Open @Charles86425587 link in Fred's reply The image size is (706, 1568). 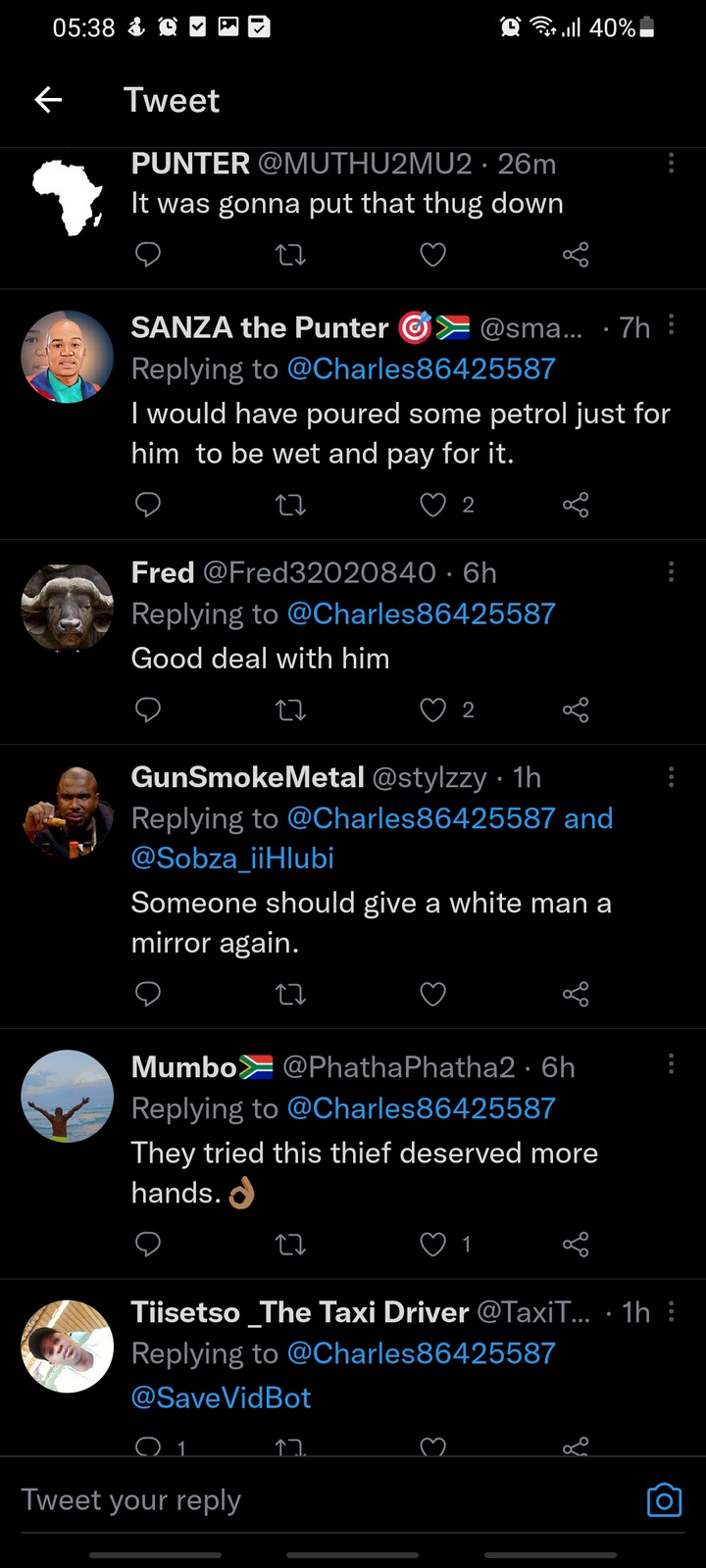(421, 613)
